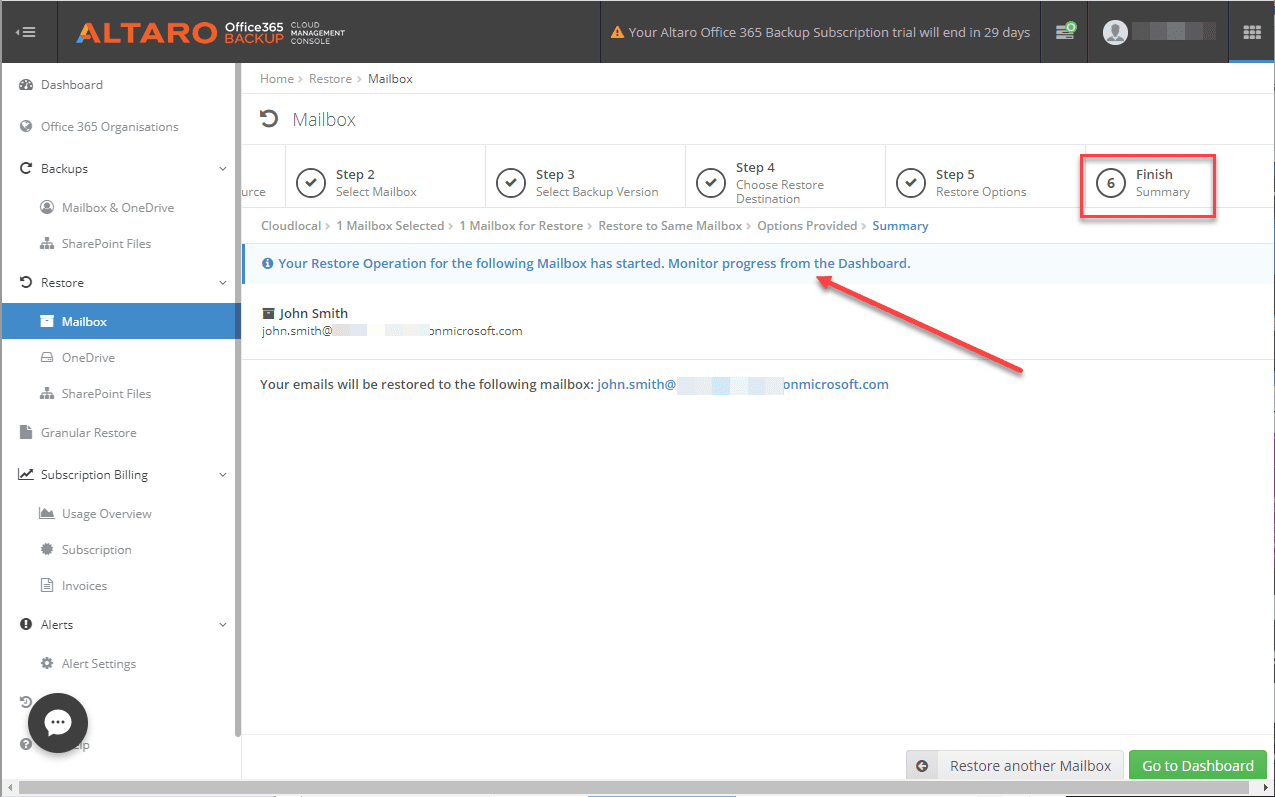
Task: Click the restore operation started message
Action: pos(594,264)
